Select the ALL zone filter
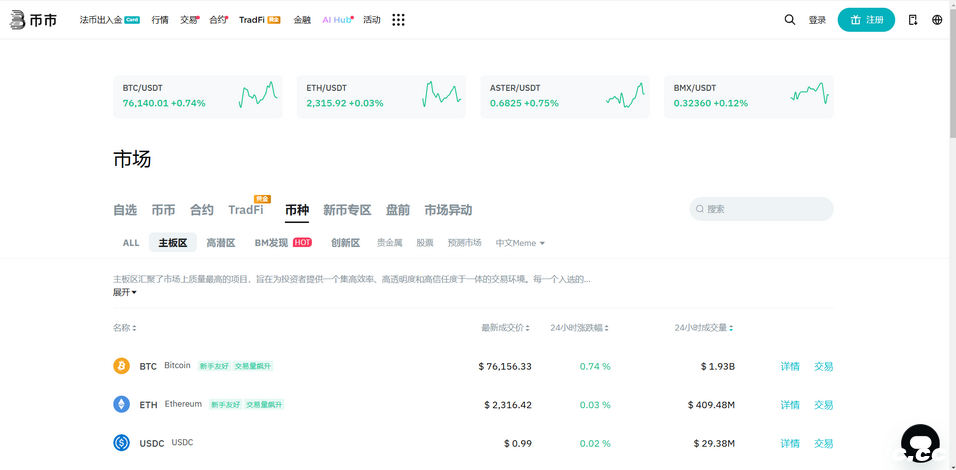The width and height of the screenshot is (956, 470). pyautogui.click(x=131, y=243)
